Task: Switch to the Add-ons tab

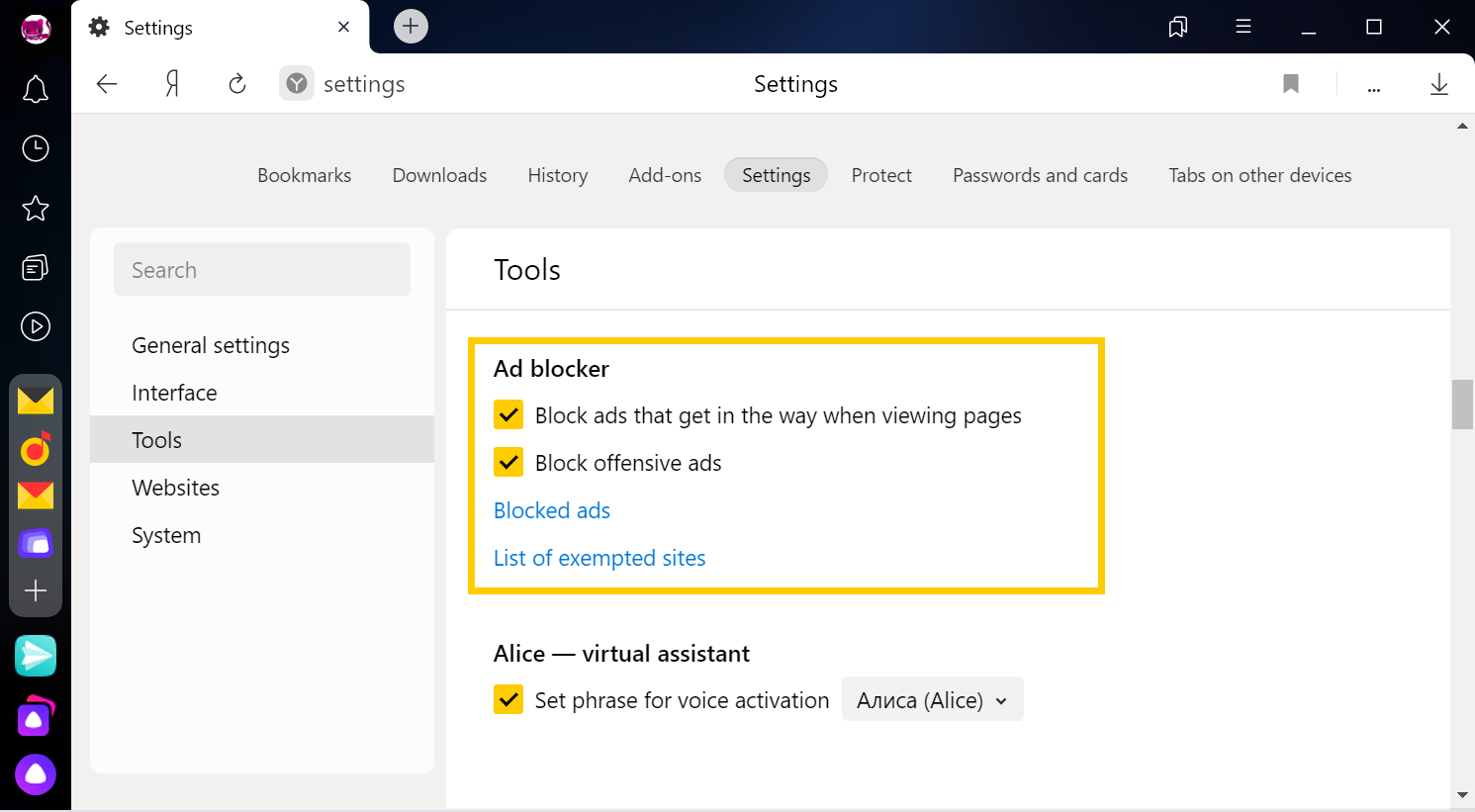Action: (665, 175)
